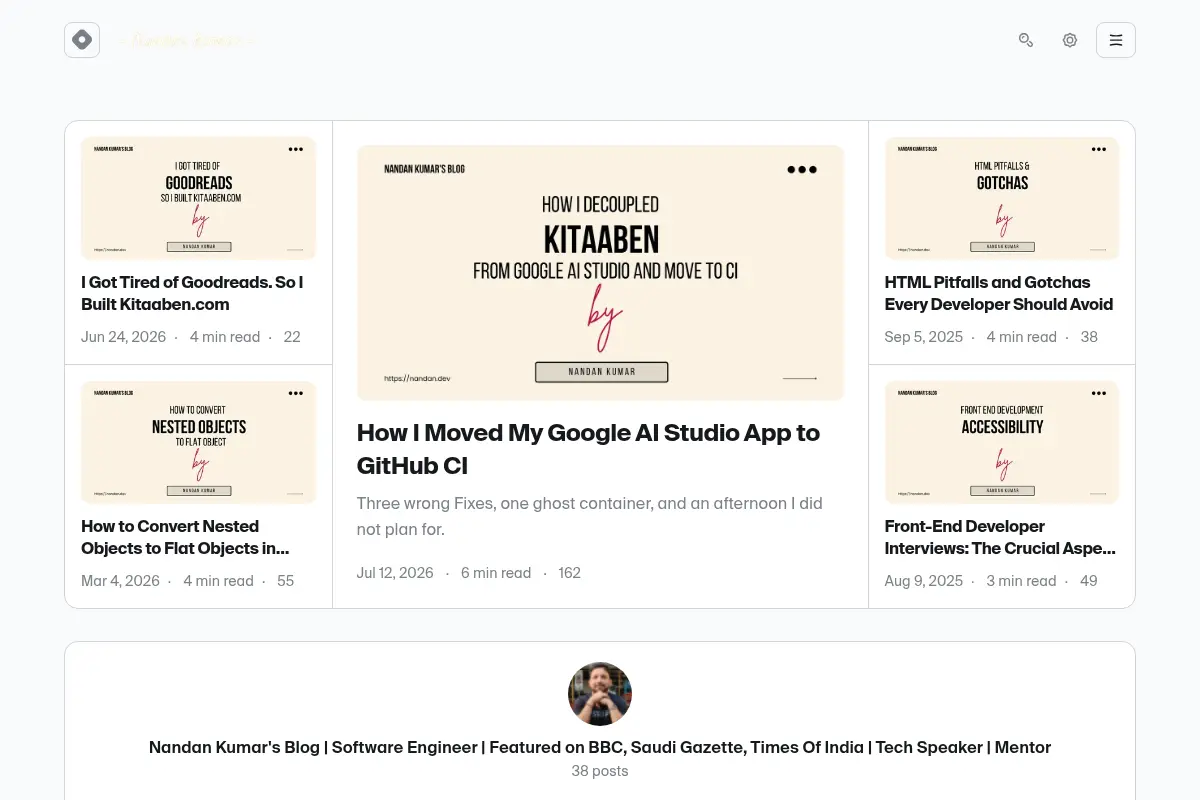Click the 'Three wrong Fixes' excerpt text

pyautogui.click(x=590, y=516)
